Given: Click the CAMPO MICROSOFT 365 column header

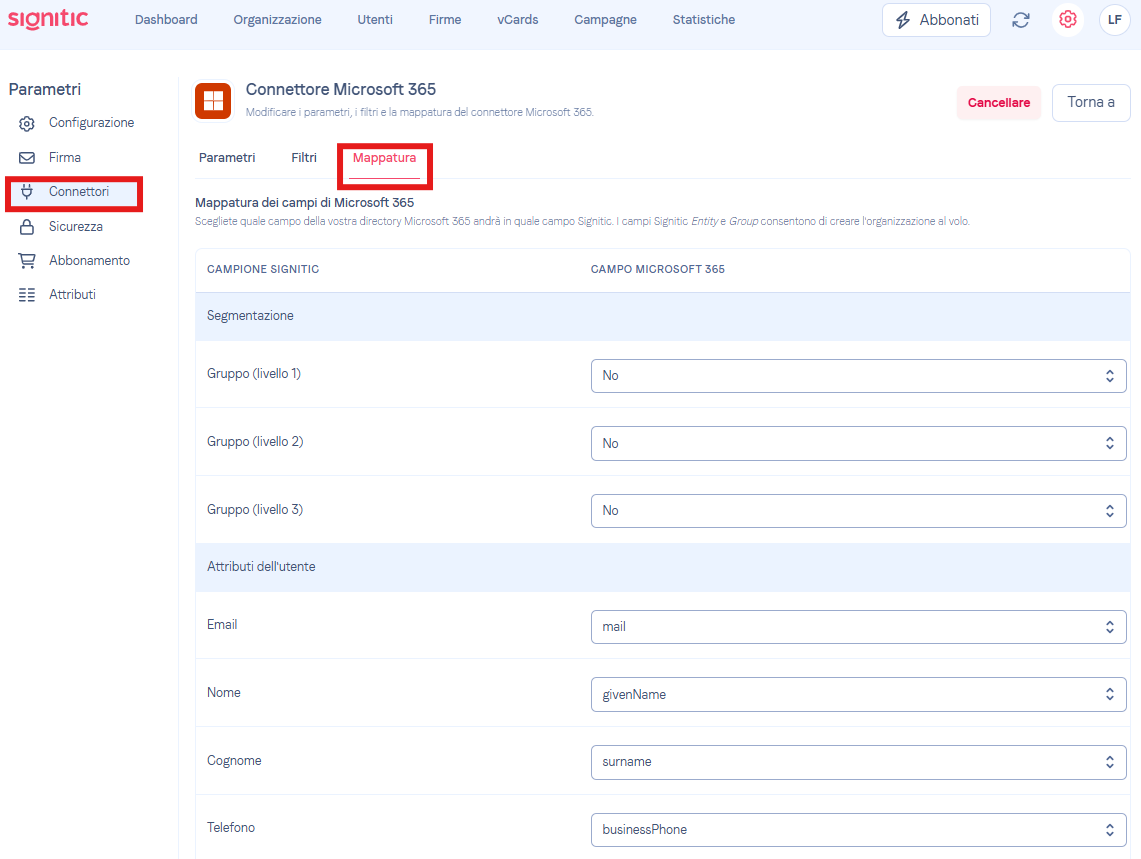Looking at the screenshot, I should click(657, 269).
